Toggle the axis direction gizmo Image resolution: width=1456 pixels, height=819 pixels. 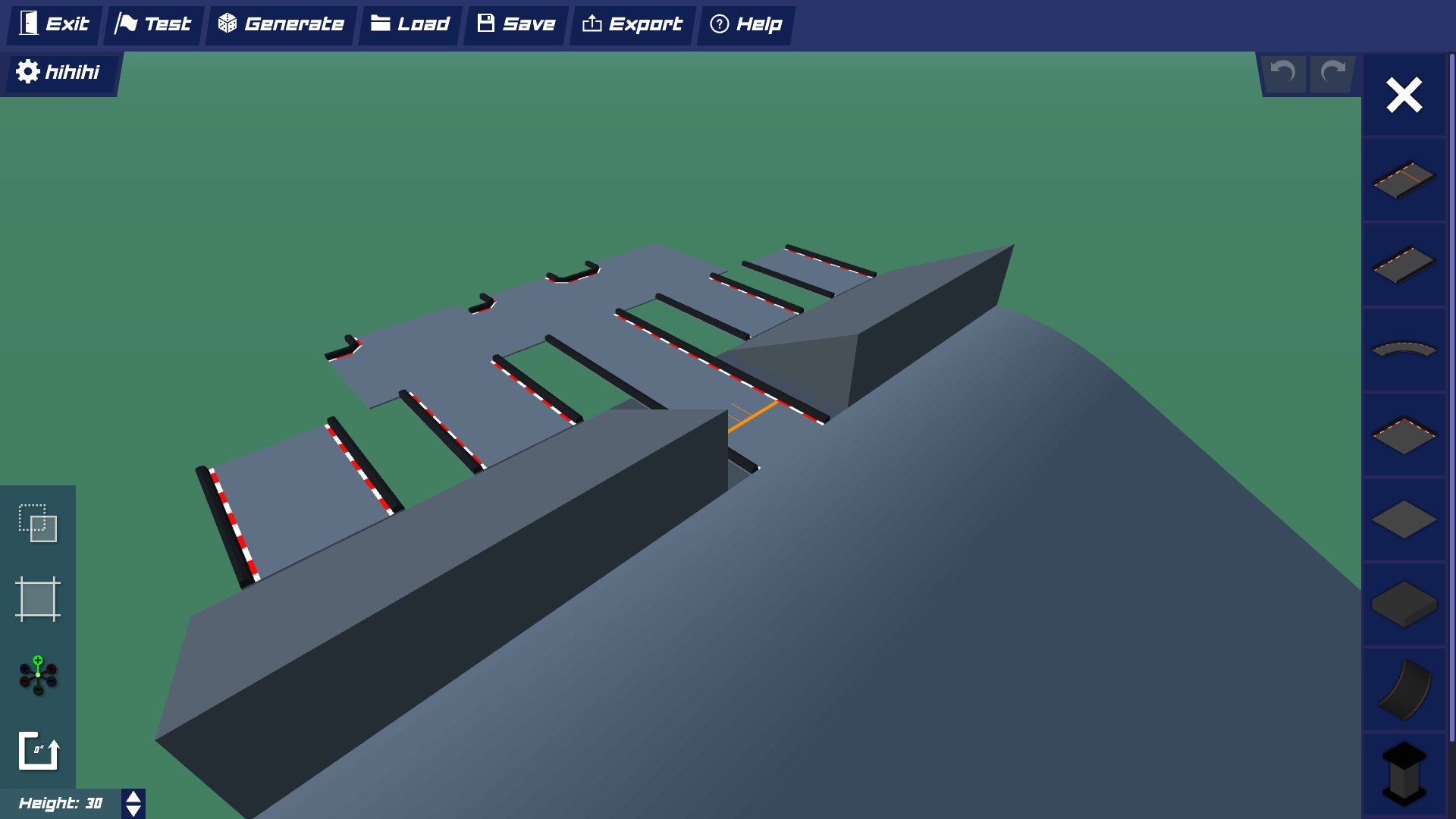click(x=38, y=675)
